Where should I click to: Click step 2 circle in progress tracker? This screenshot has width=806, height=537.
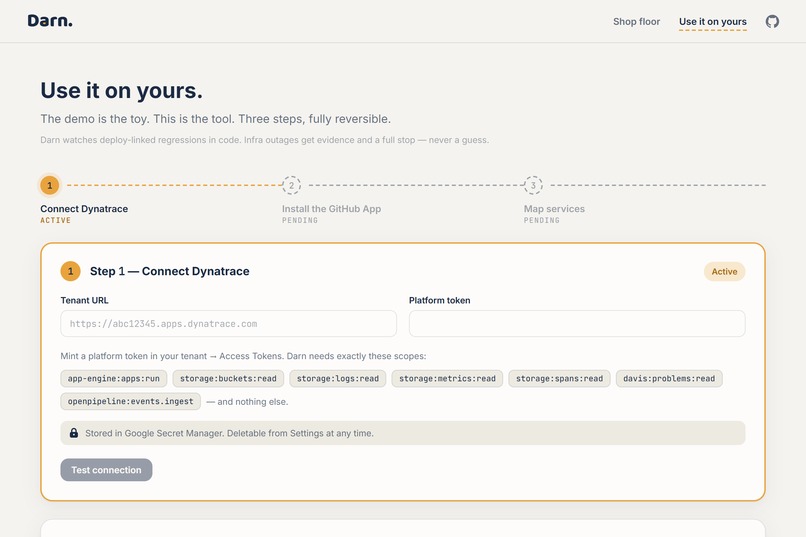pos(291,186)
